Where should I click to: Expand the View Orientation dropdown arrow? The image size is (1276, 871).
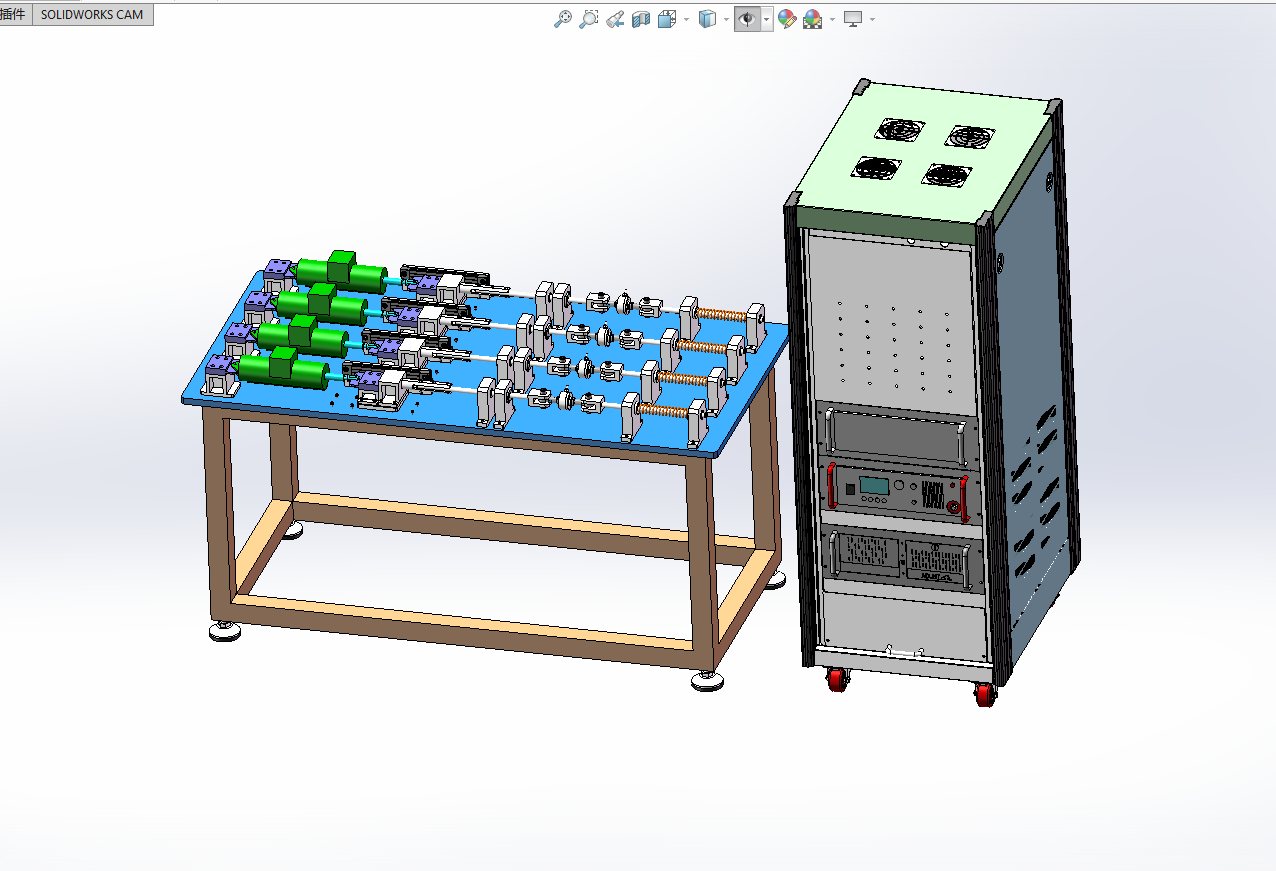tap(686, 19)
